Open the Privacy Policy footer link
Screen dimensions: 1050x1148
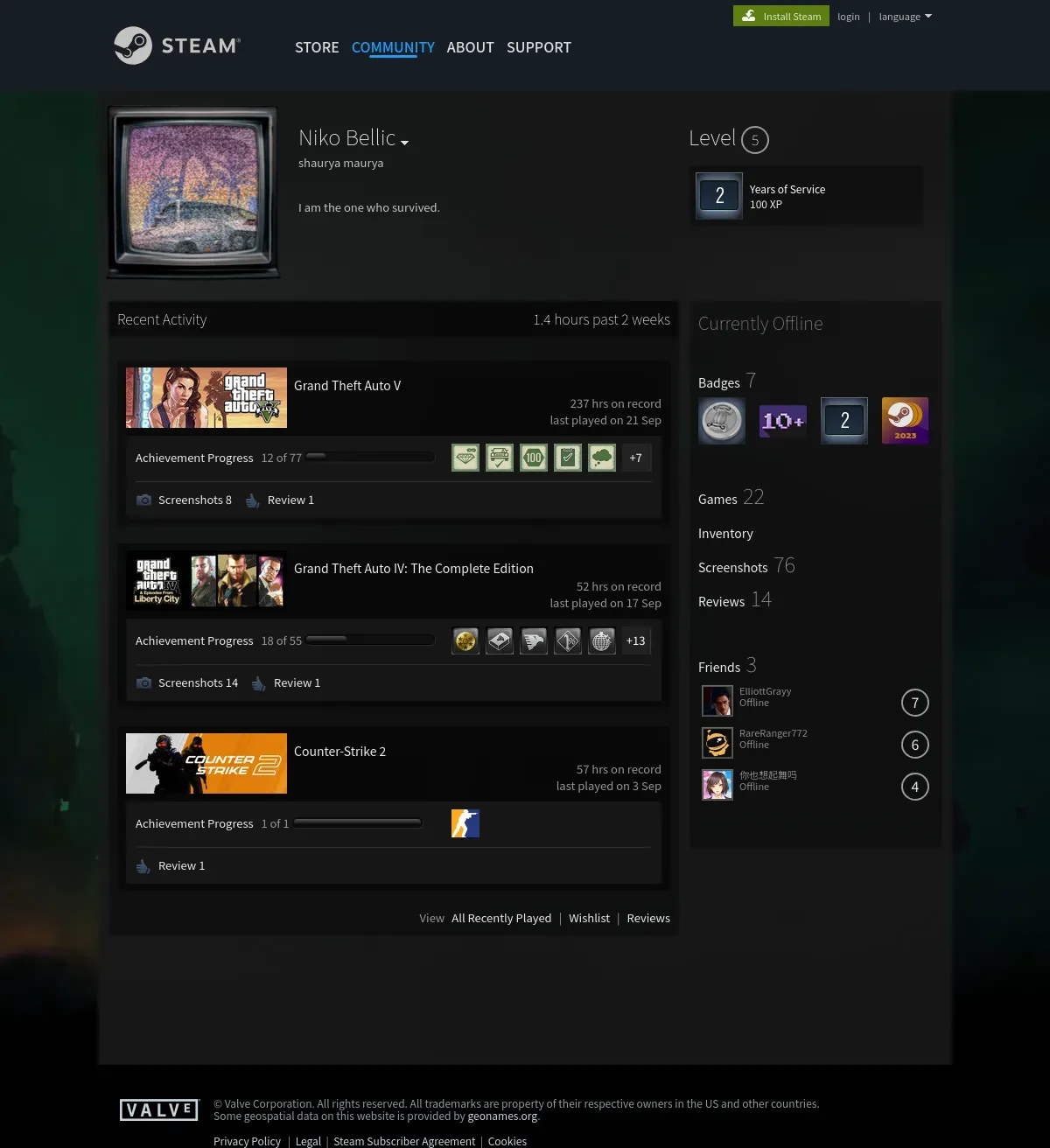(247, 1141)
